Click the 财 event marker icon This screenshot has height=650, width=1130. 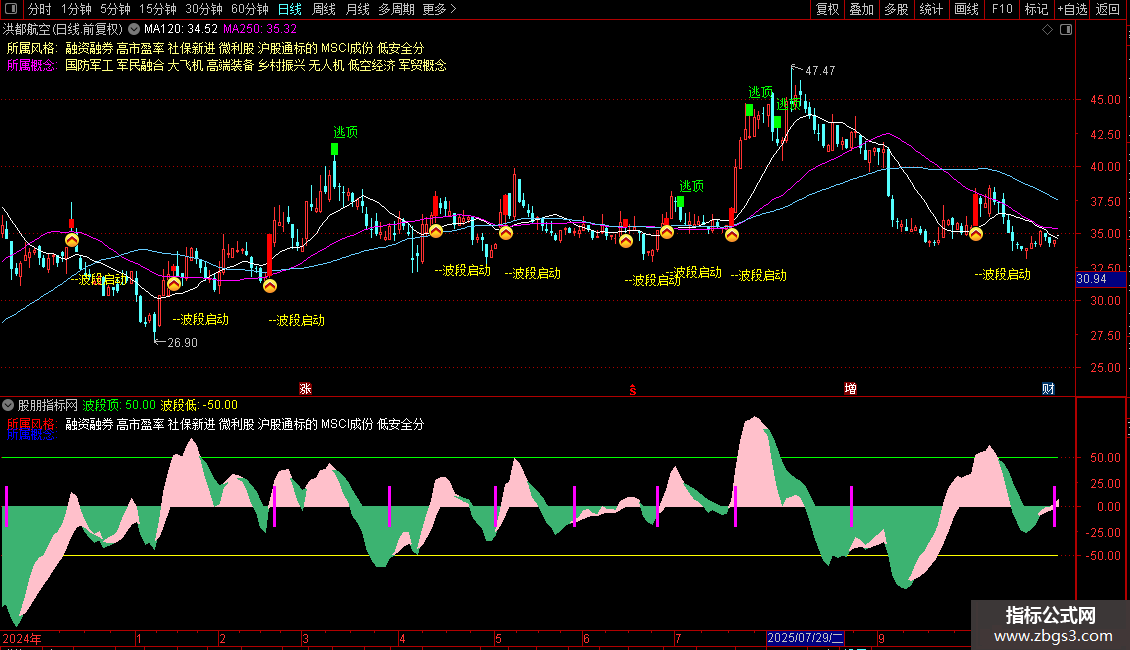click(x=1049, y=388)
